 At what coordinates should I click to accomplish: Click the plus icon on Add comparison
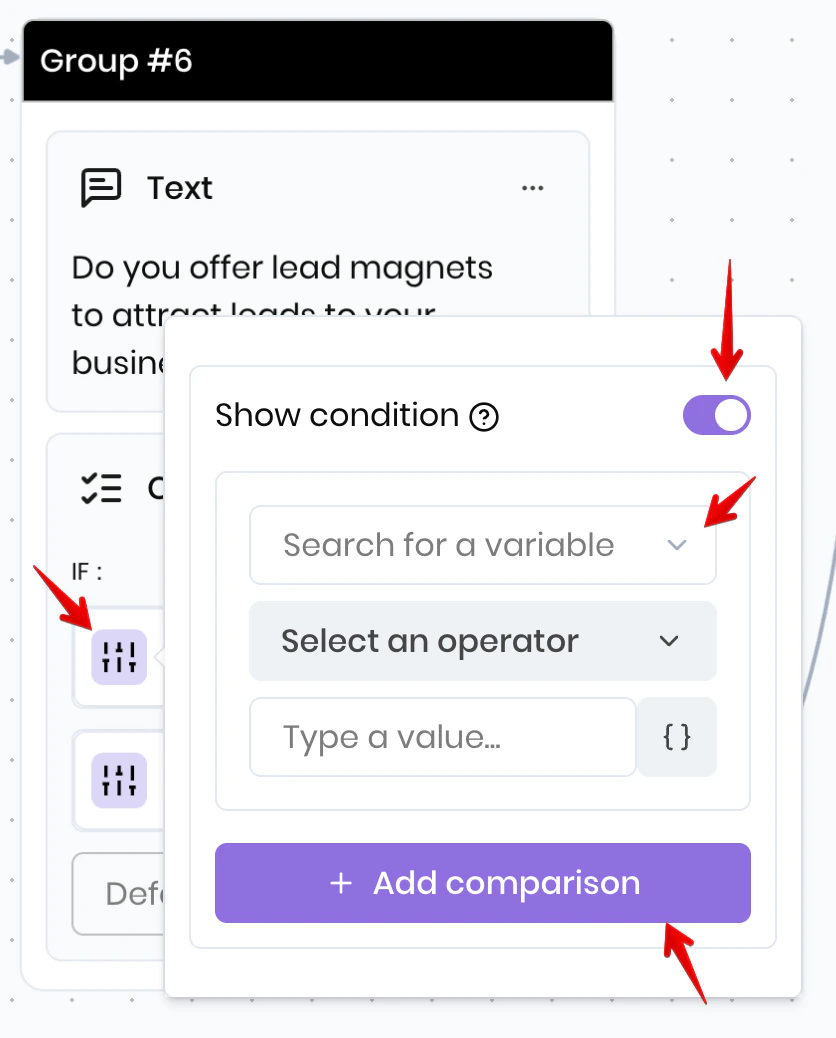(342, 883)
